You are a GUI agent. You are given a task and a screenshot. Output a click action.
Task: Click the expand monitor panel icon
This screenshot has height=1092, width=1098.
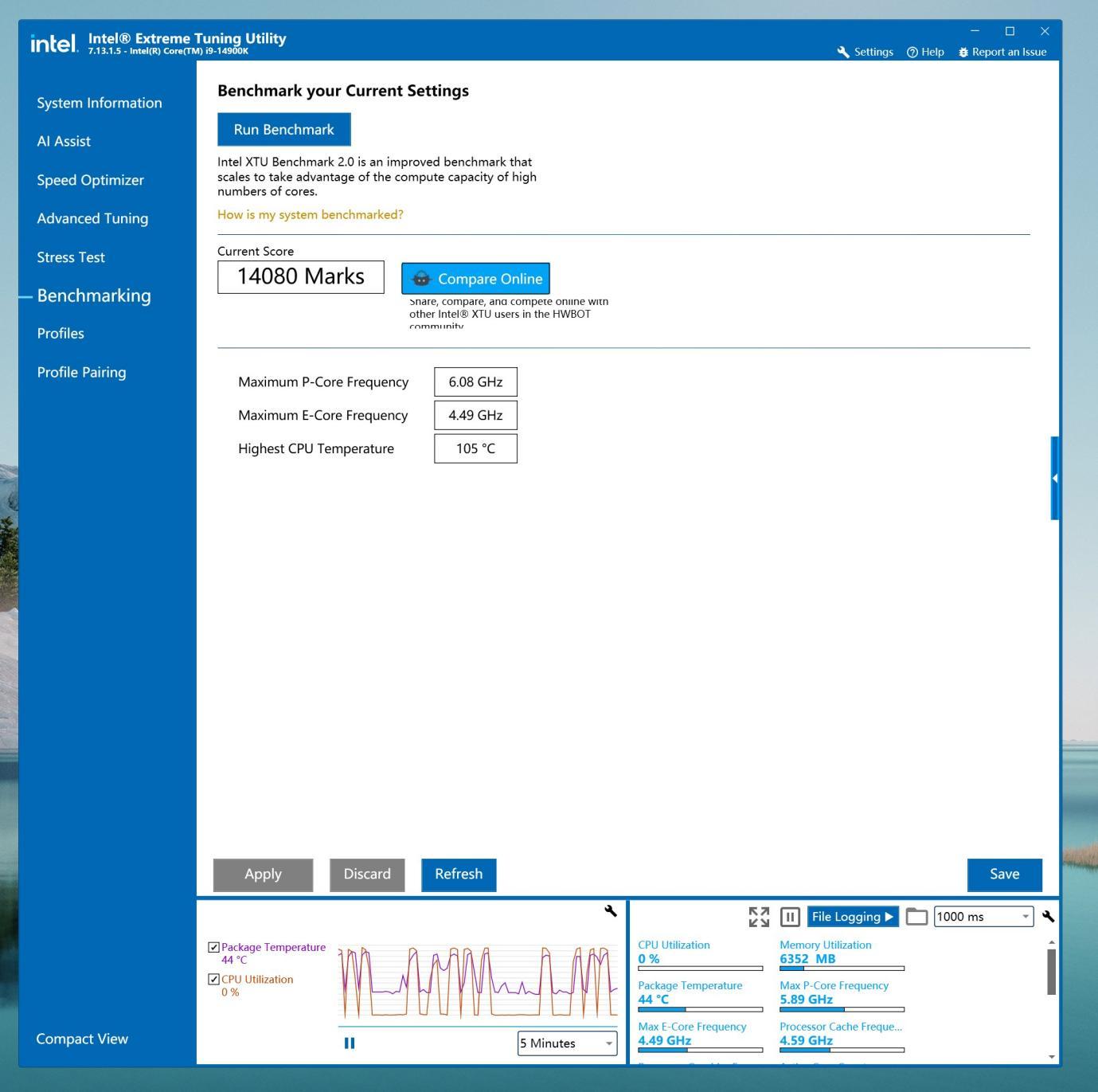tap(759, 917)
